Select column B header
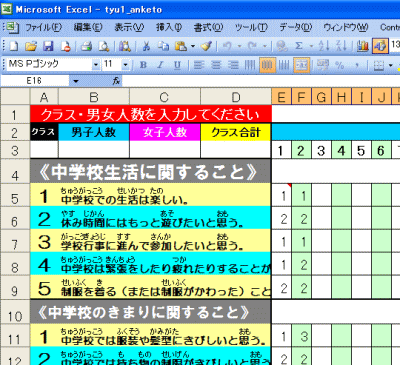400x365 pixels. tap(94, 97)
